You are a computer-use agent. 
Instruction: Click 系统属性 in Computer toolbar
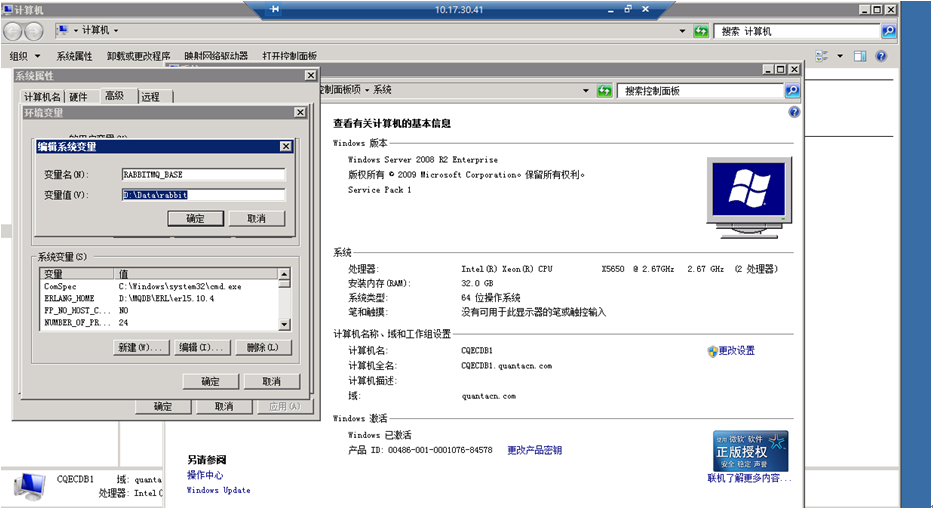(74, 56)
